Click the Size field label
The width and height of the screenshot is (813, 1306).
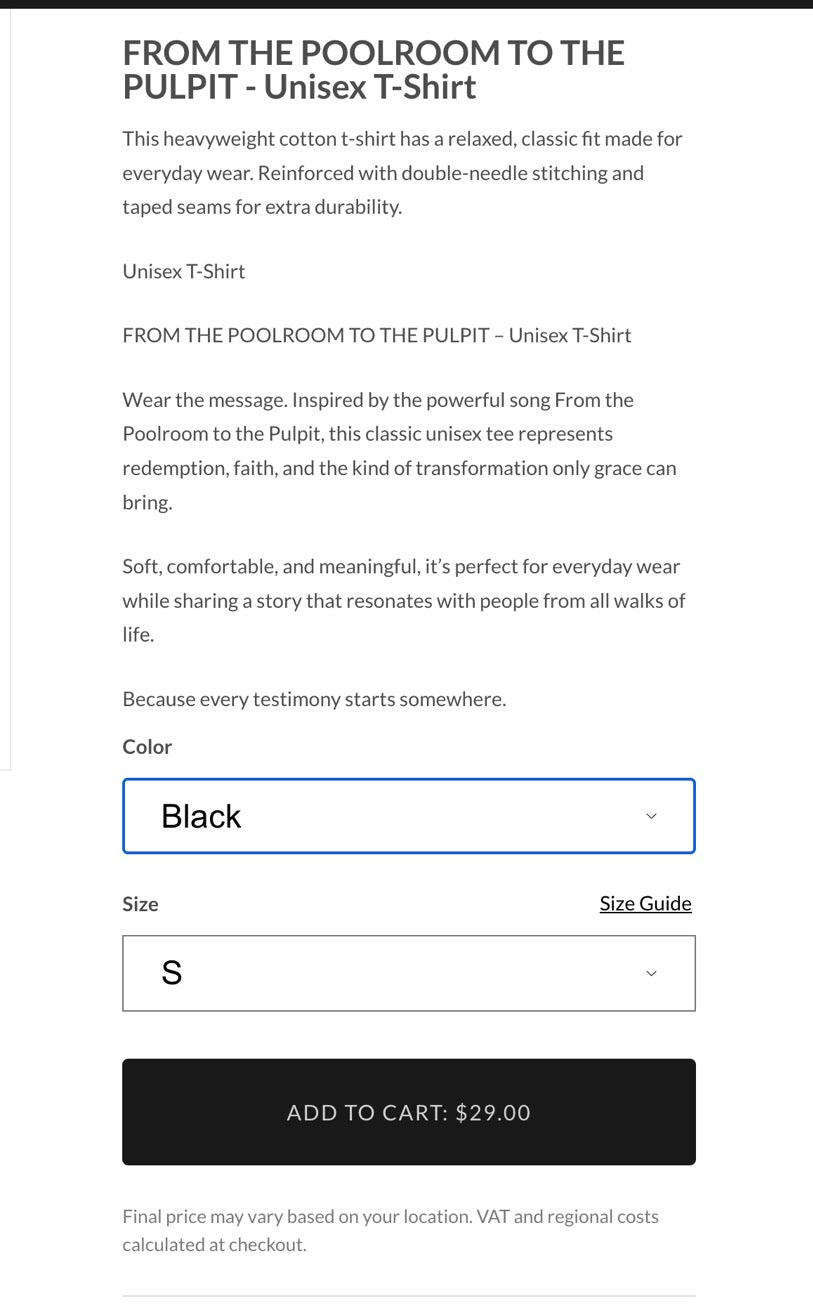click(140, 904)
